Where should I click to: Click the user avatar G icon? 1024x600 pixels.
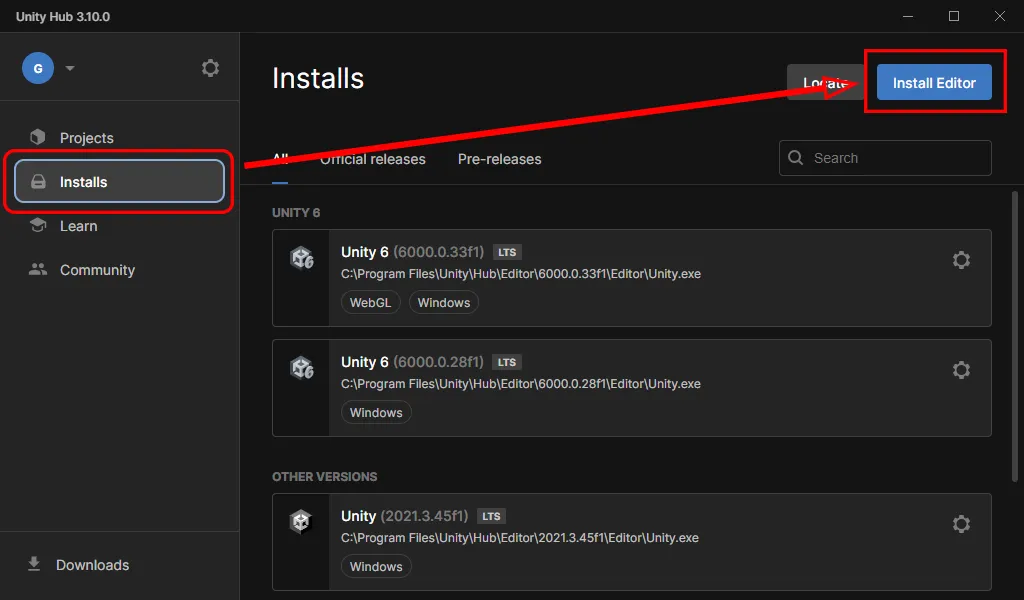pos(38,68)
